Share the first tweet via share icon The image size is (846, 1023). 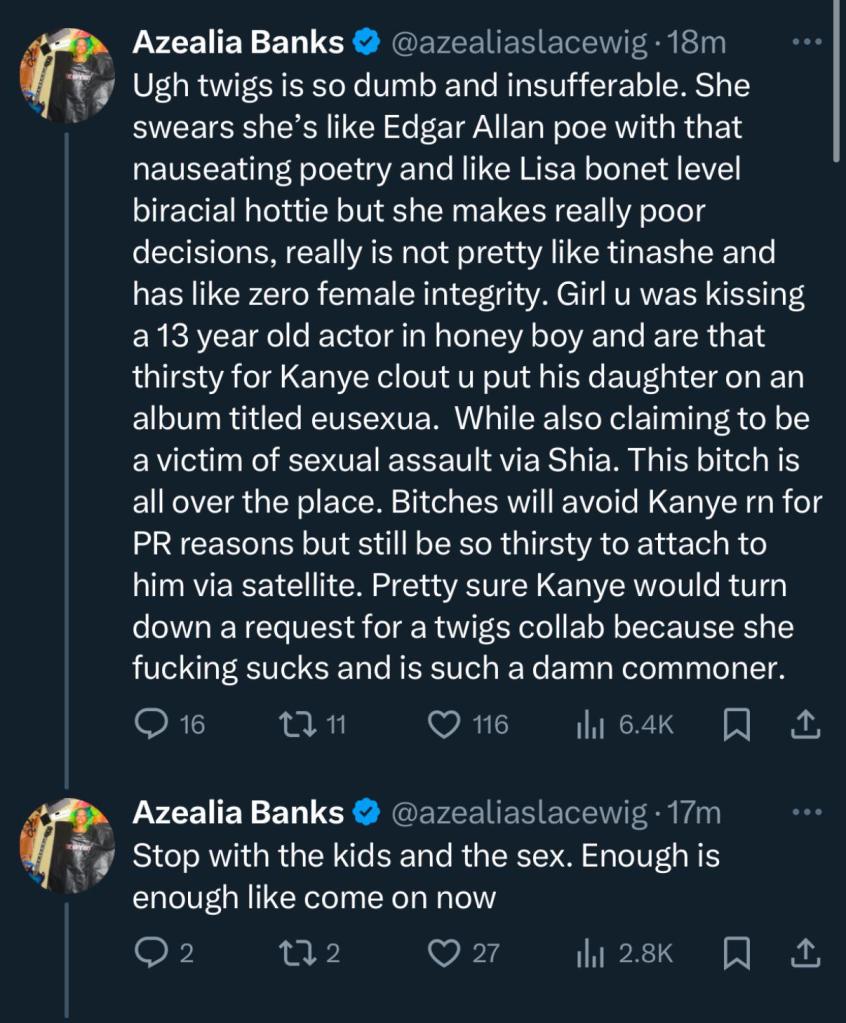click(x=805, y=725)
